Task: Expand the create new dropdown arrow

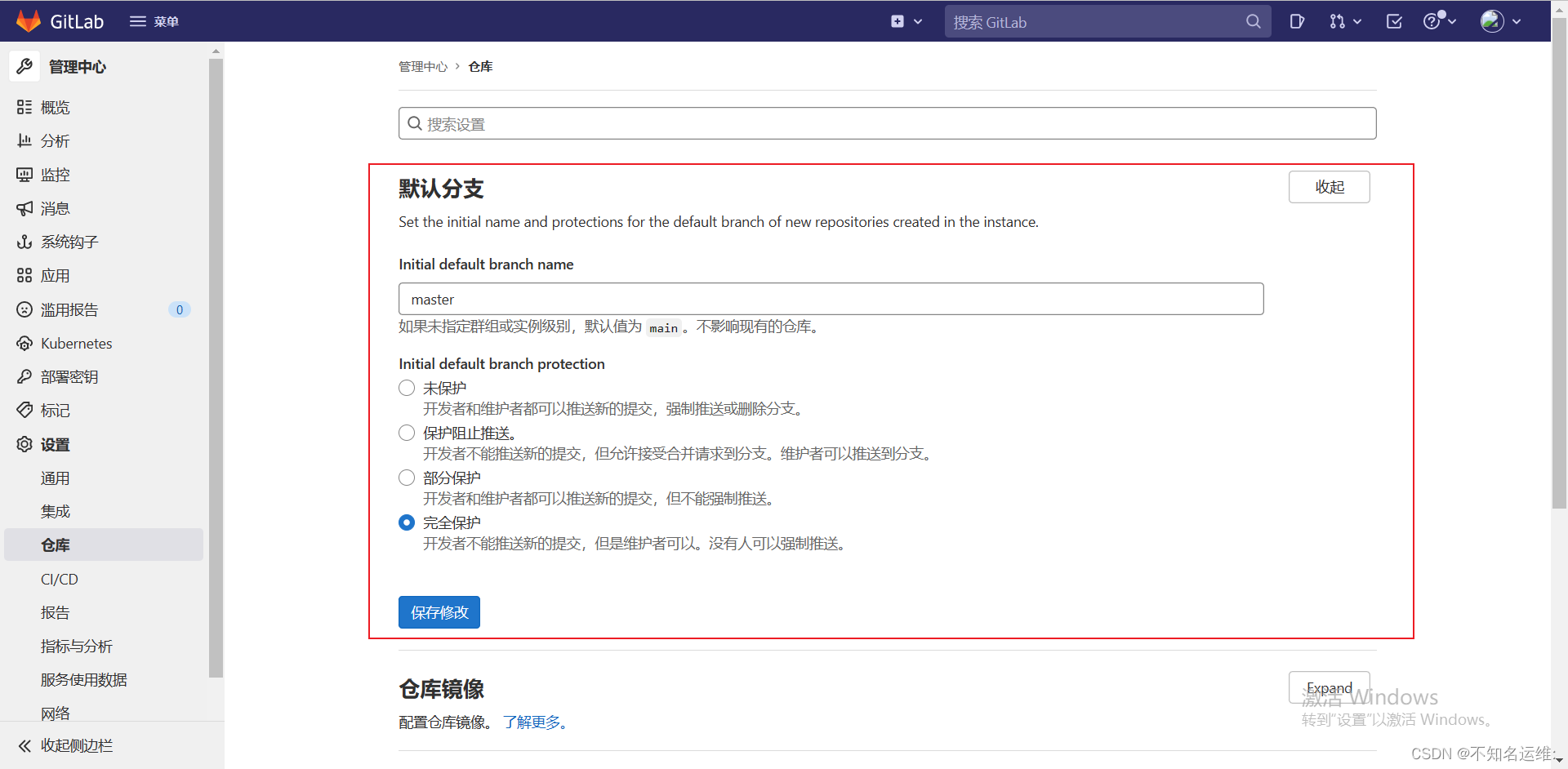Action: (x=918, y=22)
